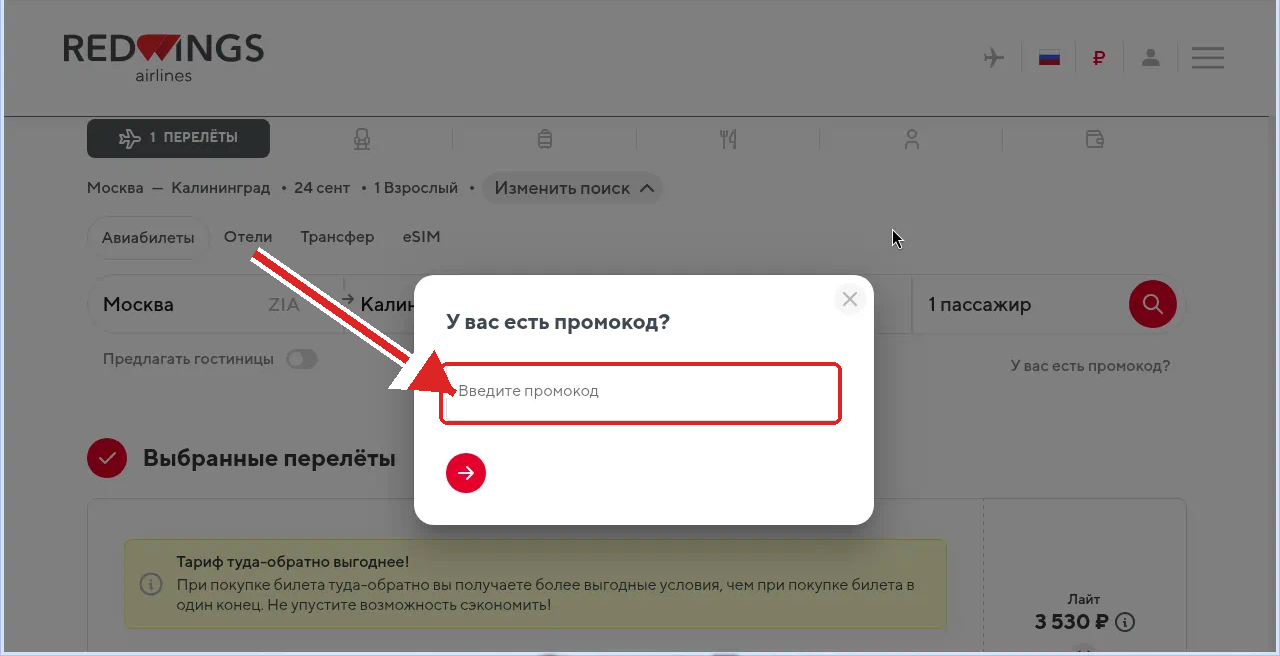The image size is (1280, 656).
Task: Click the red checkmark beside Выбранные перелёты
Action: [x=107, y=459]
